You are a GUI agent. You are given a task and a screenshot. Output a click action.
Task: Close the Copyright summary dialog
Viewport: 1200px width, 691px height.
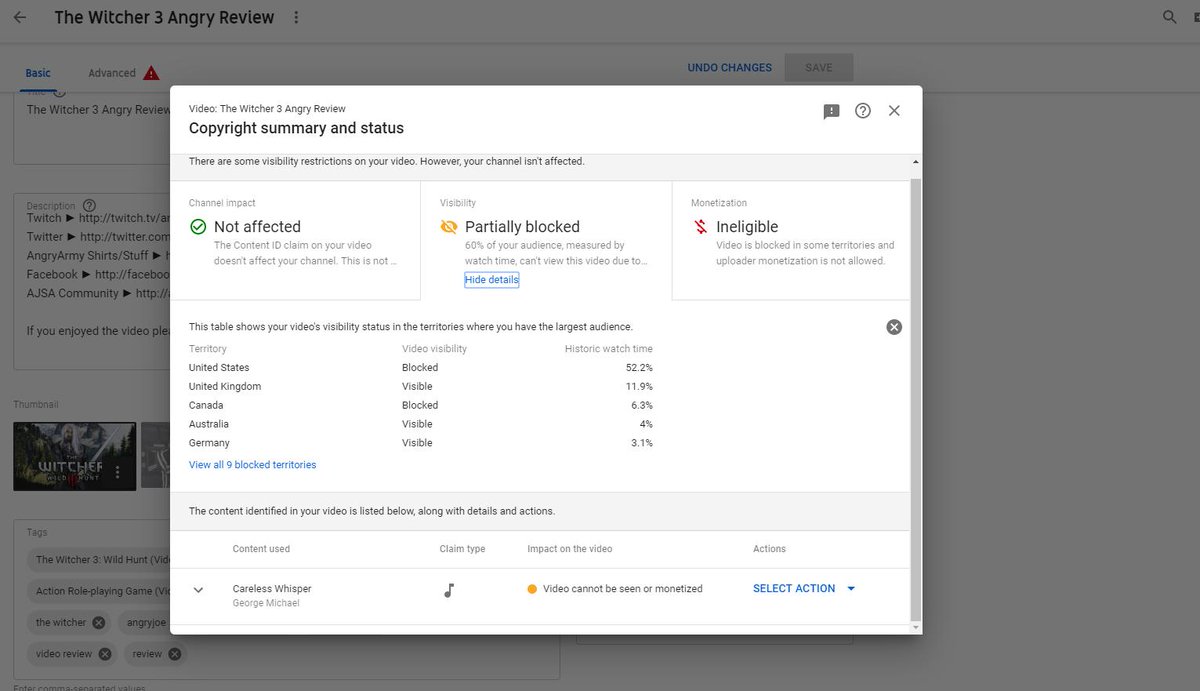[894, 111]
